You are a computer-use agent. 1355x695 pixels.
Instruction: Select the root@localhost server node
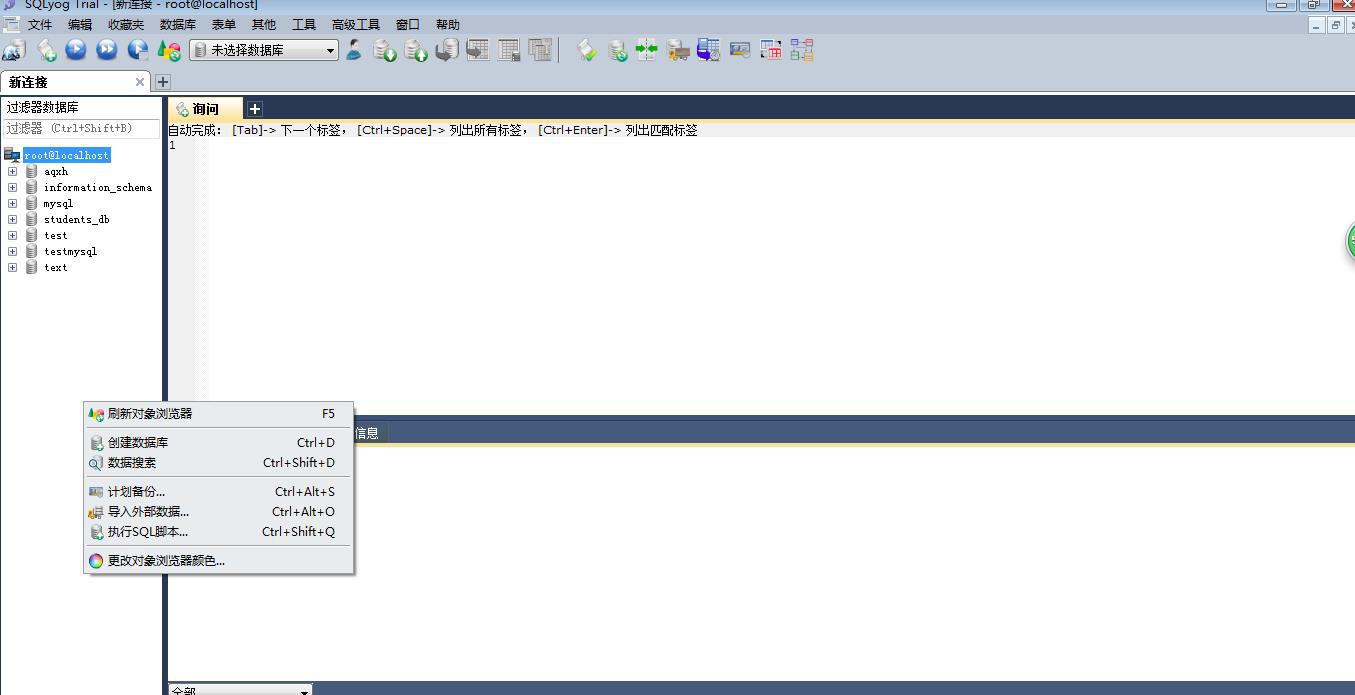click(66, 155)
